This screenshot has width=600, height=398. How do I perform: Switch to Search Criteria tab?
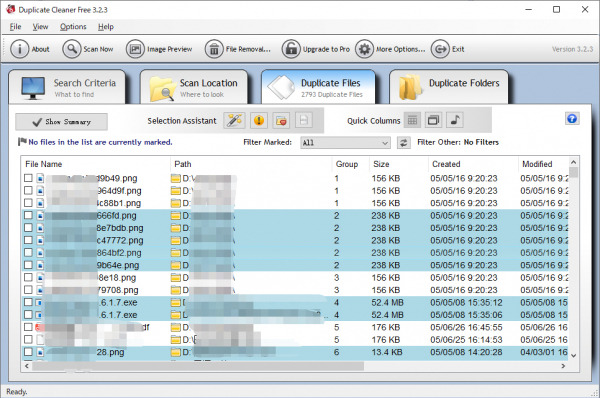coord(67,87)
